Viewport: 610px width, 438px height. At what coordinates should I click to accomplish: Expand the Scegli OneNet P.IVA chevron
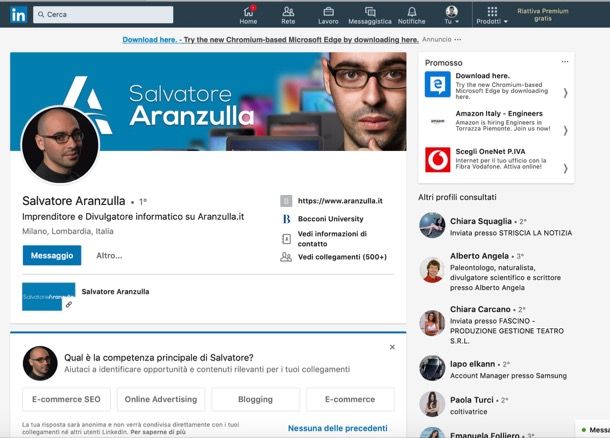tap(565, 168)
